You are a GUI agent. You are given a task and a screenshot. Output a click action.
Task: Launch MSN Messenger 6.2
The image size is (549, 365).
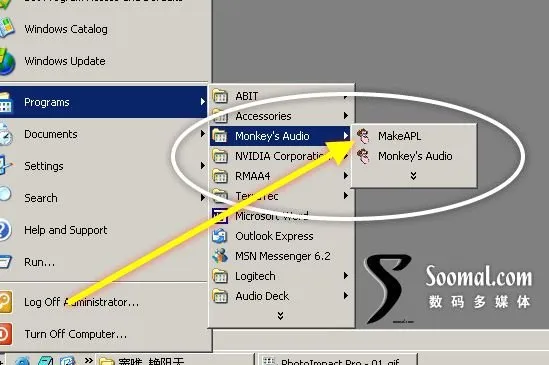tap(280, 256)
